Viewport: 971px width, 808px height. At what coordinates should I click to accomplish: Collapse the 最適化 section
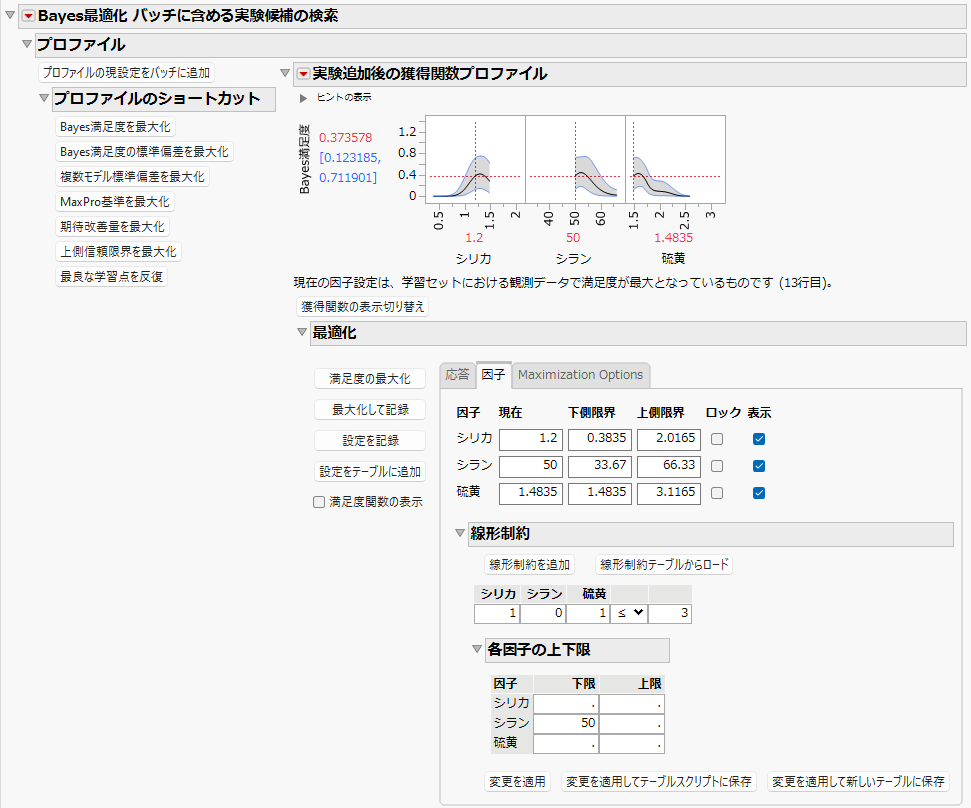coord(302,332)
